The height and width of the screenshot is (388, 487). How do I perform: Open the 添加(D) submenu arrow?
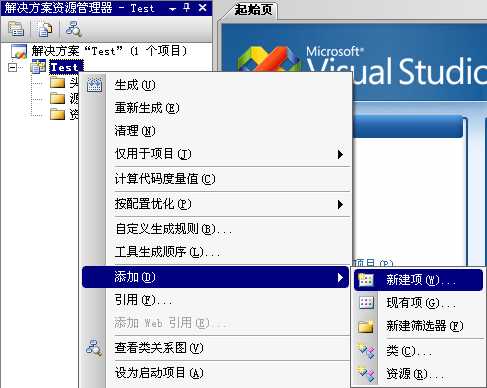coord(340,277)
